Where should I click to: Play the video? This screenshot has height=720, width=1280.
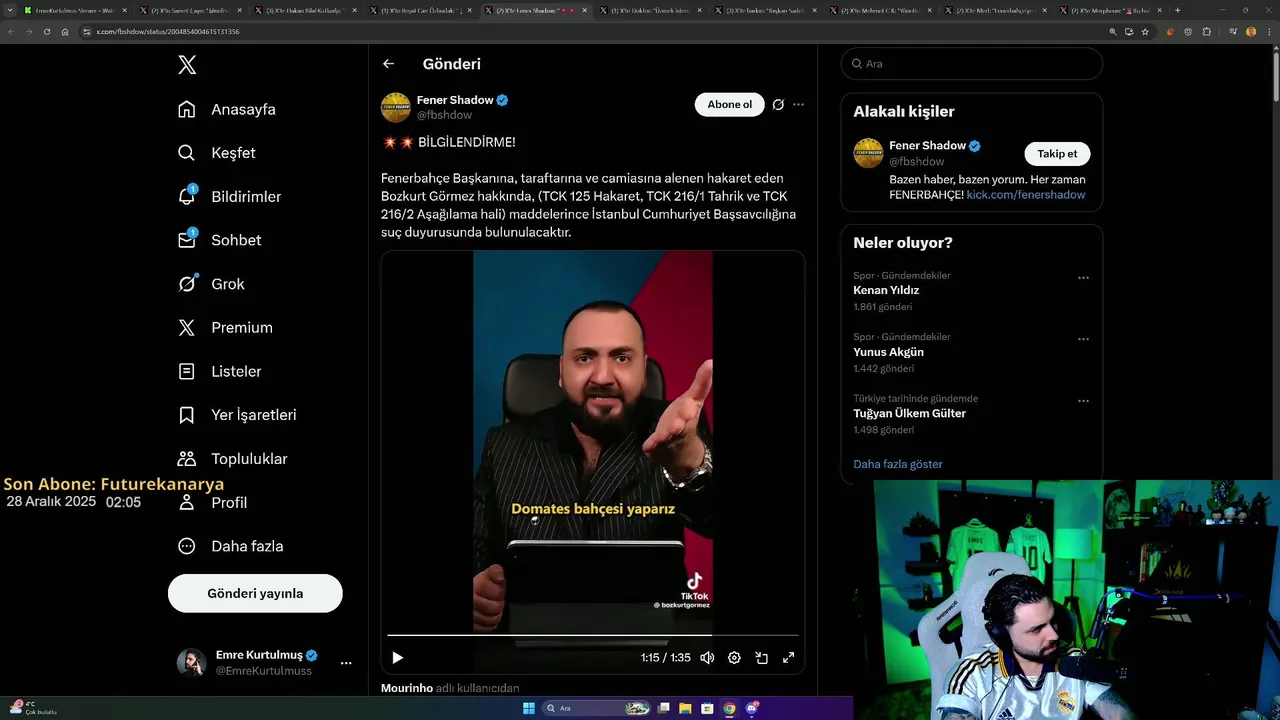(397, 657)
